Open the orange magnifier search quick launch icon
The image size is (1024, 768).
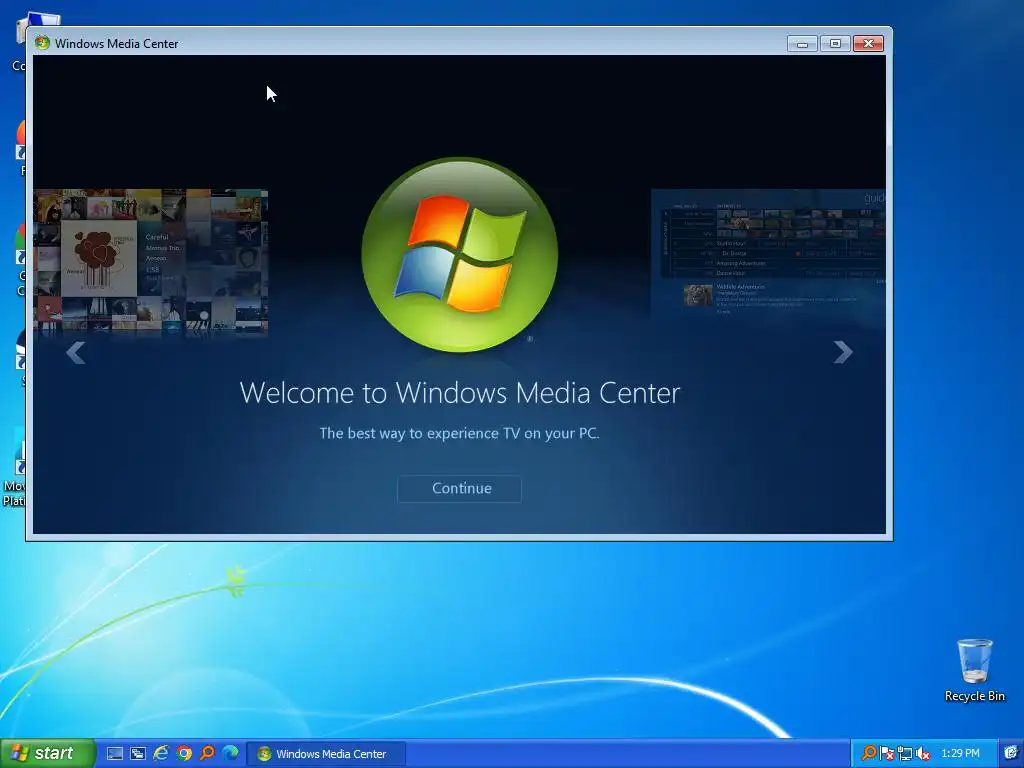pos(207,754)
